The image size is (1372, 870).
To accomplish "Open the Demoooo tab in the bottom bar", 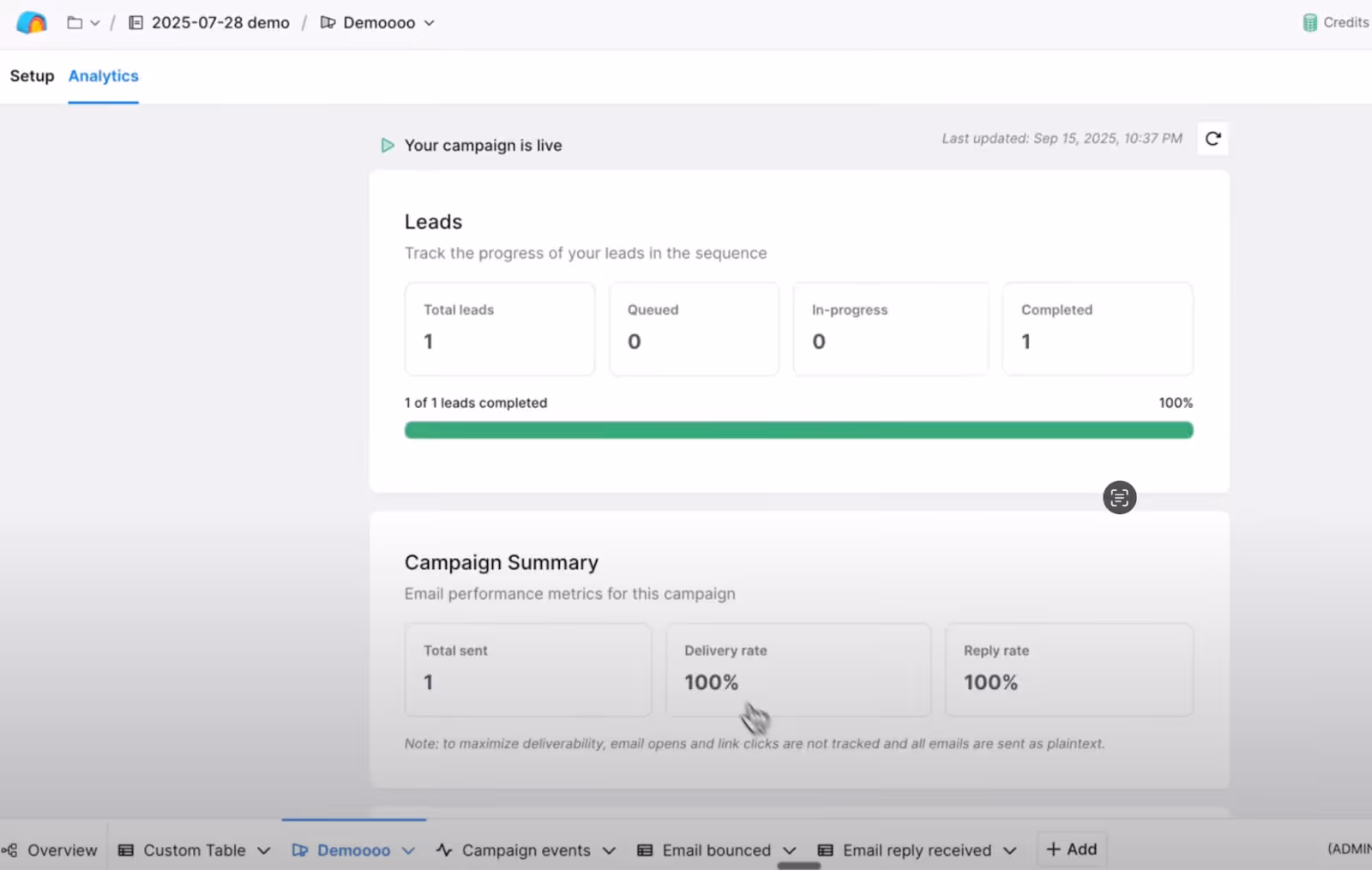I will [353, 849].
